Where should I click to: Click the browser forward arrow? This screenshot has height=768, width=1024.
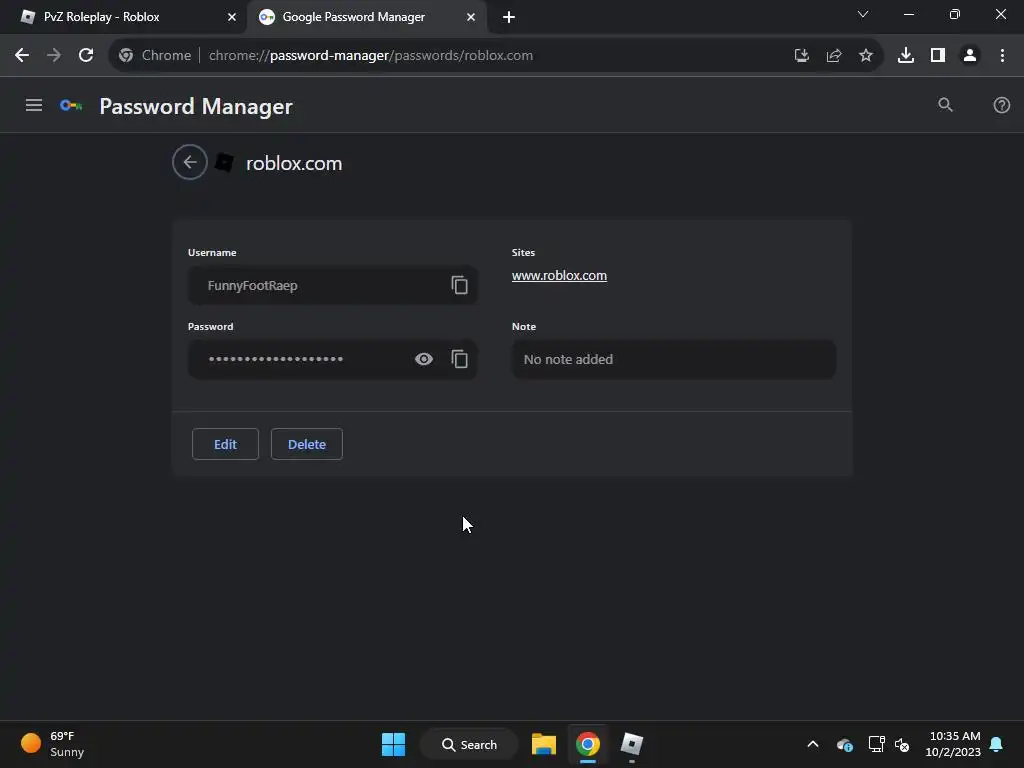(54, 56)
